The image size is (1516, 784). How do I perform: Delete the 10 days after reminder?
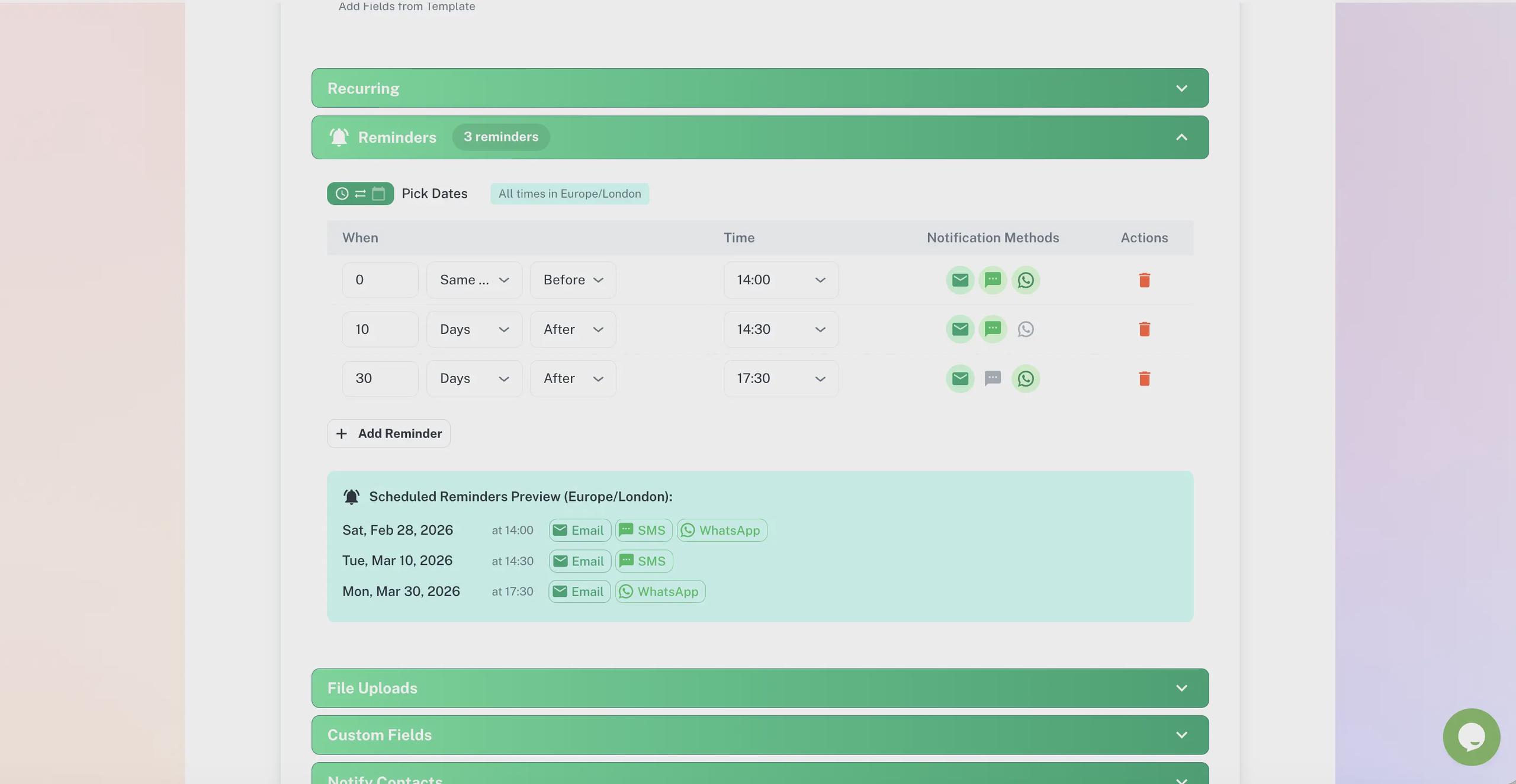pos(1144,329)
